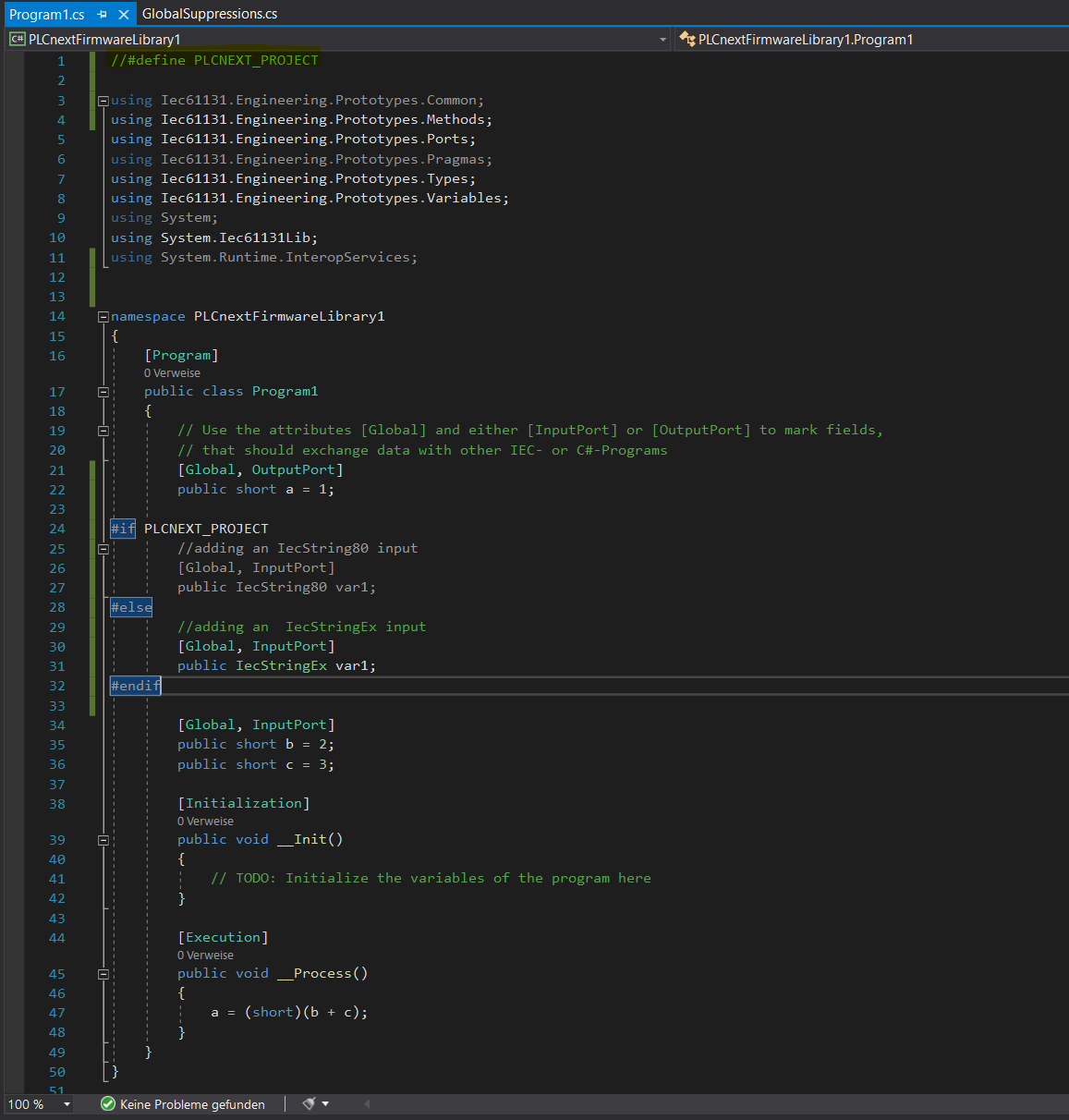
Task: Click the code cleanup broom icon
Action: click(309, 1104)
